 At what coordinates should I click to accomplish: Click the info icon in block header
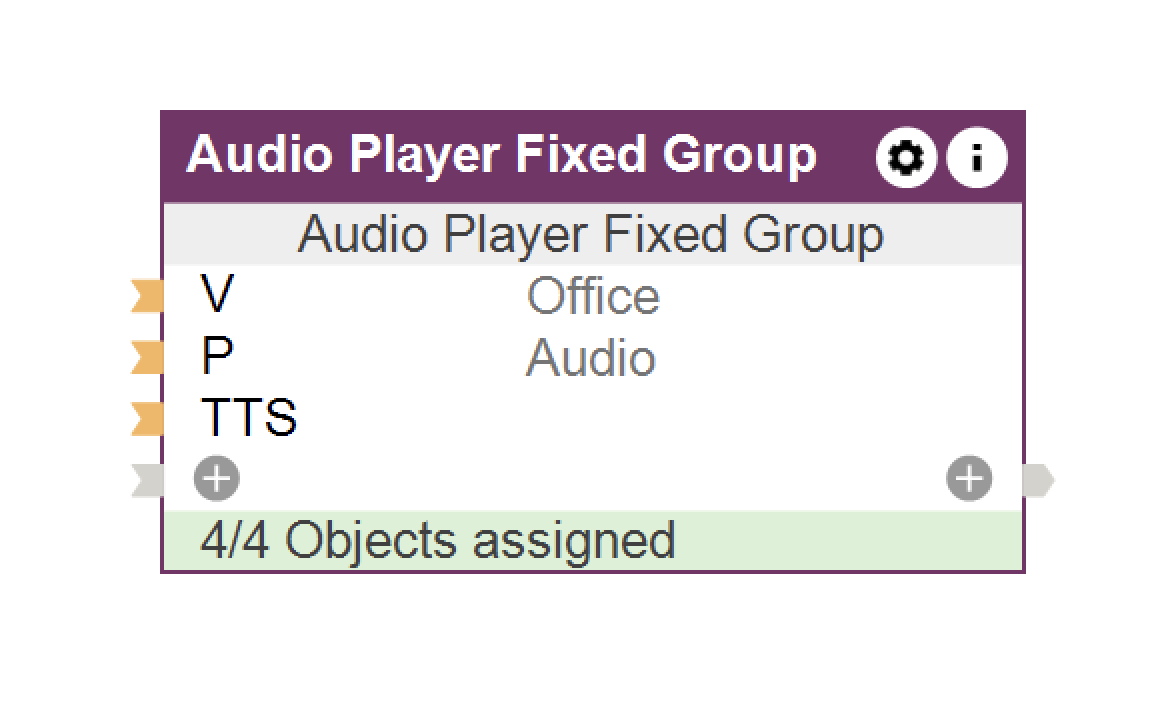tap(976, 158)
